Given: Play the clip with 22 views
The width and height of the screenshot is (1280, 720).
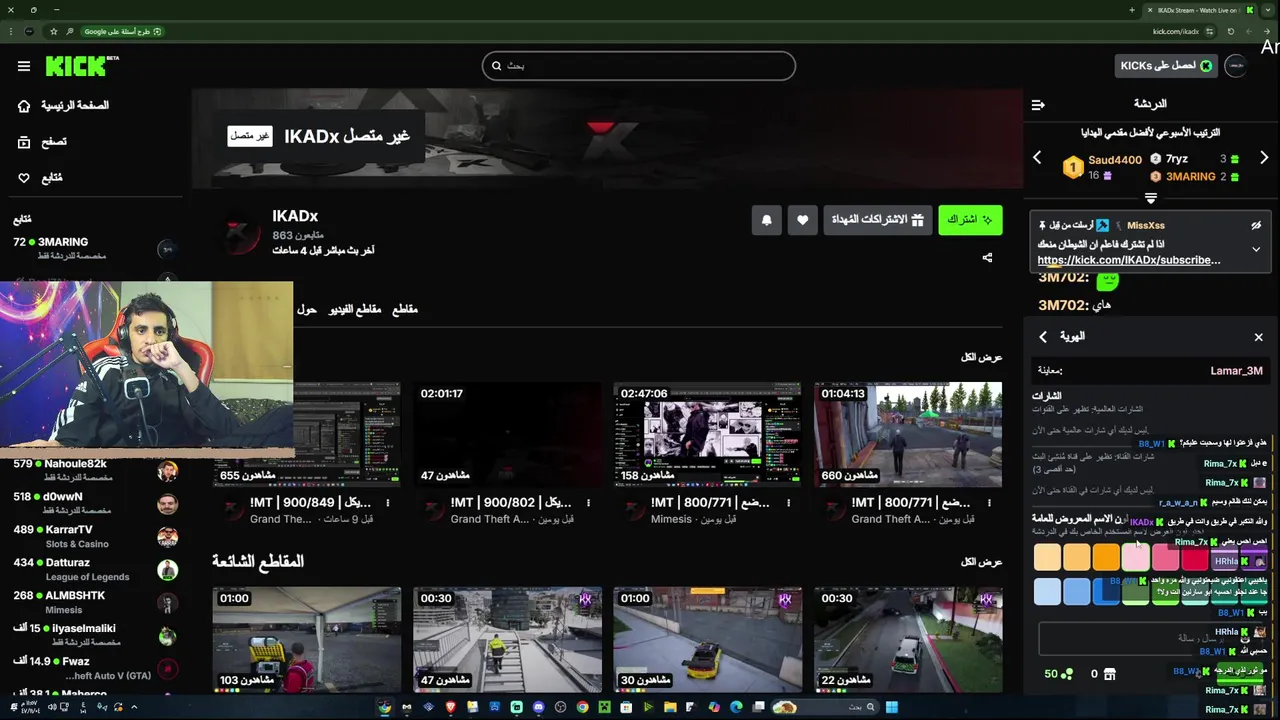Looking at the screenshot, I should [x=908, y=640].
